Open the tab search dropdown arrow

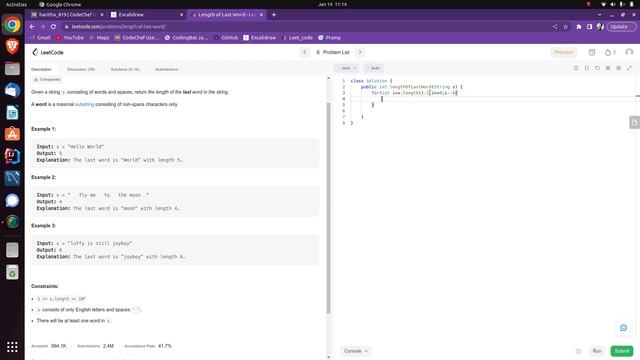599,15
